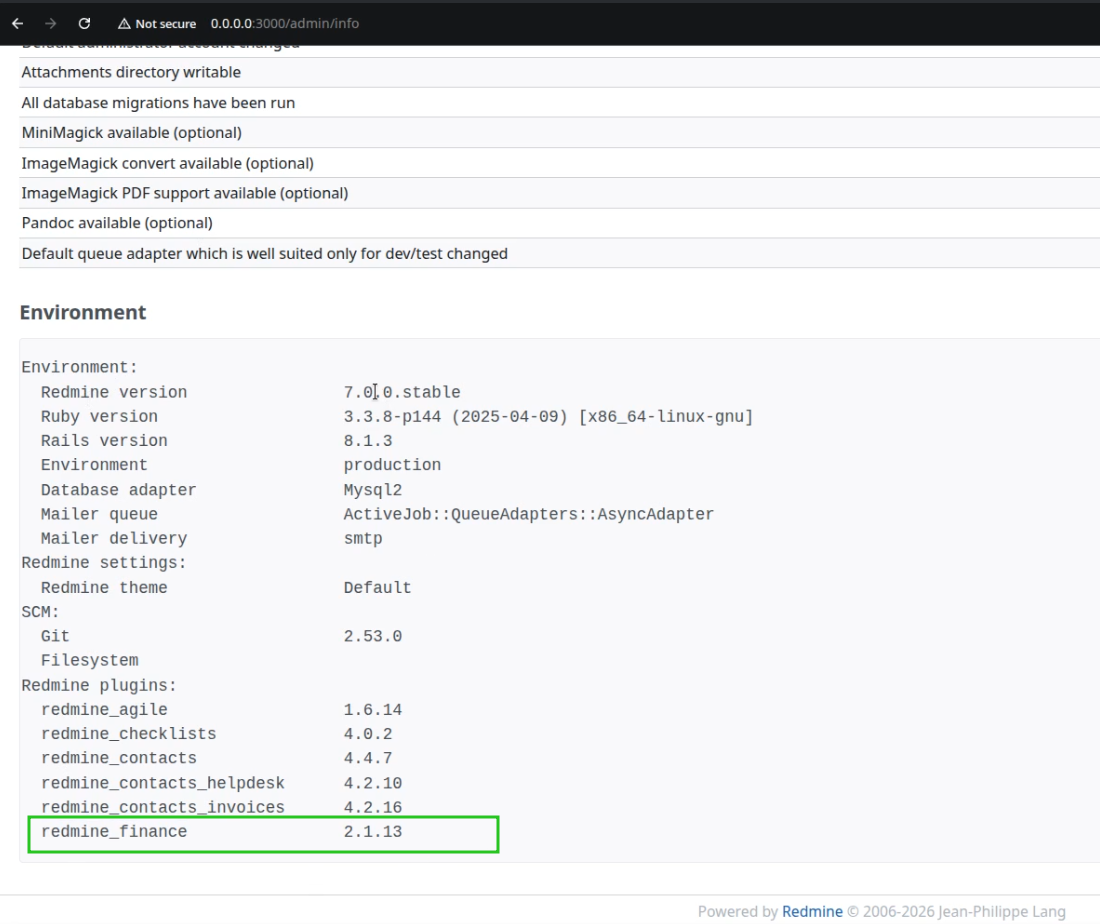Screen dimensions: 1100x924
Task: Select 'All database migrations have been run'
Action: [159, 103]
